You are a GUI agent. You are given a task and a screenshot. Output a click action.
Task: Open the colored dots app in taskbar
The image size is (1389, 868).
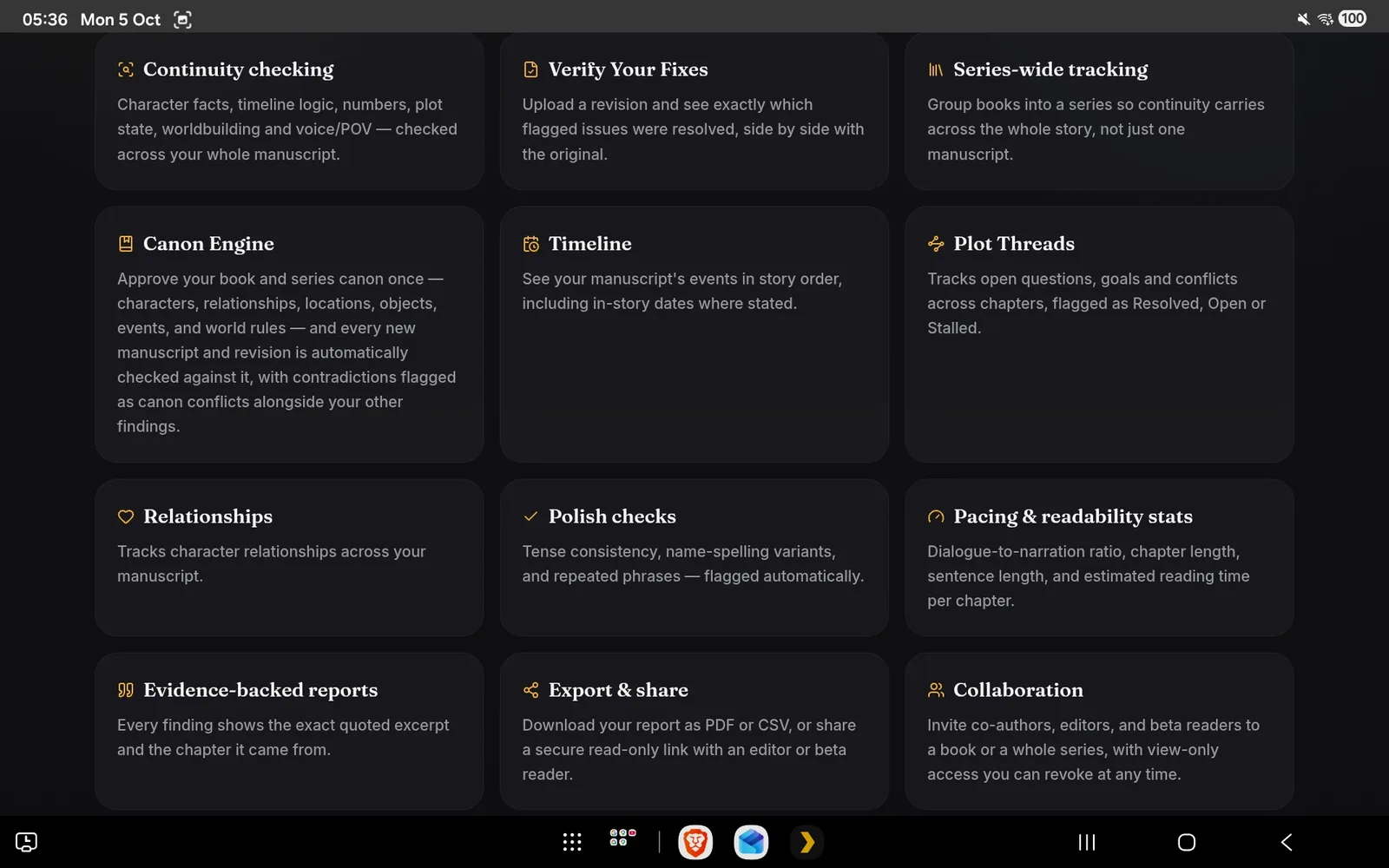click(x=622, y=838)
